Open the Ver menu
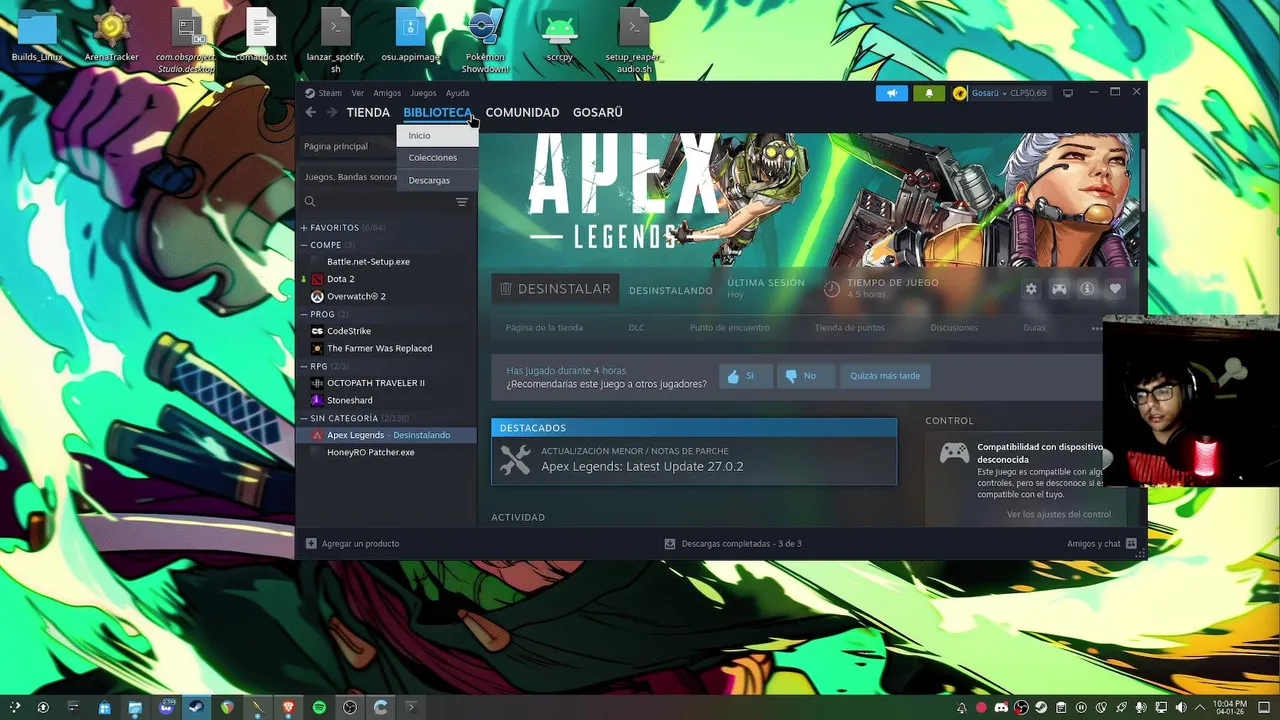This screenshot has height=720, width=1280. pos(357,93)
